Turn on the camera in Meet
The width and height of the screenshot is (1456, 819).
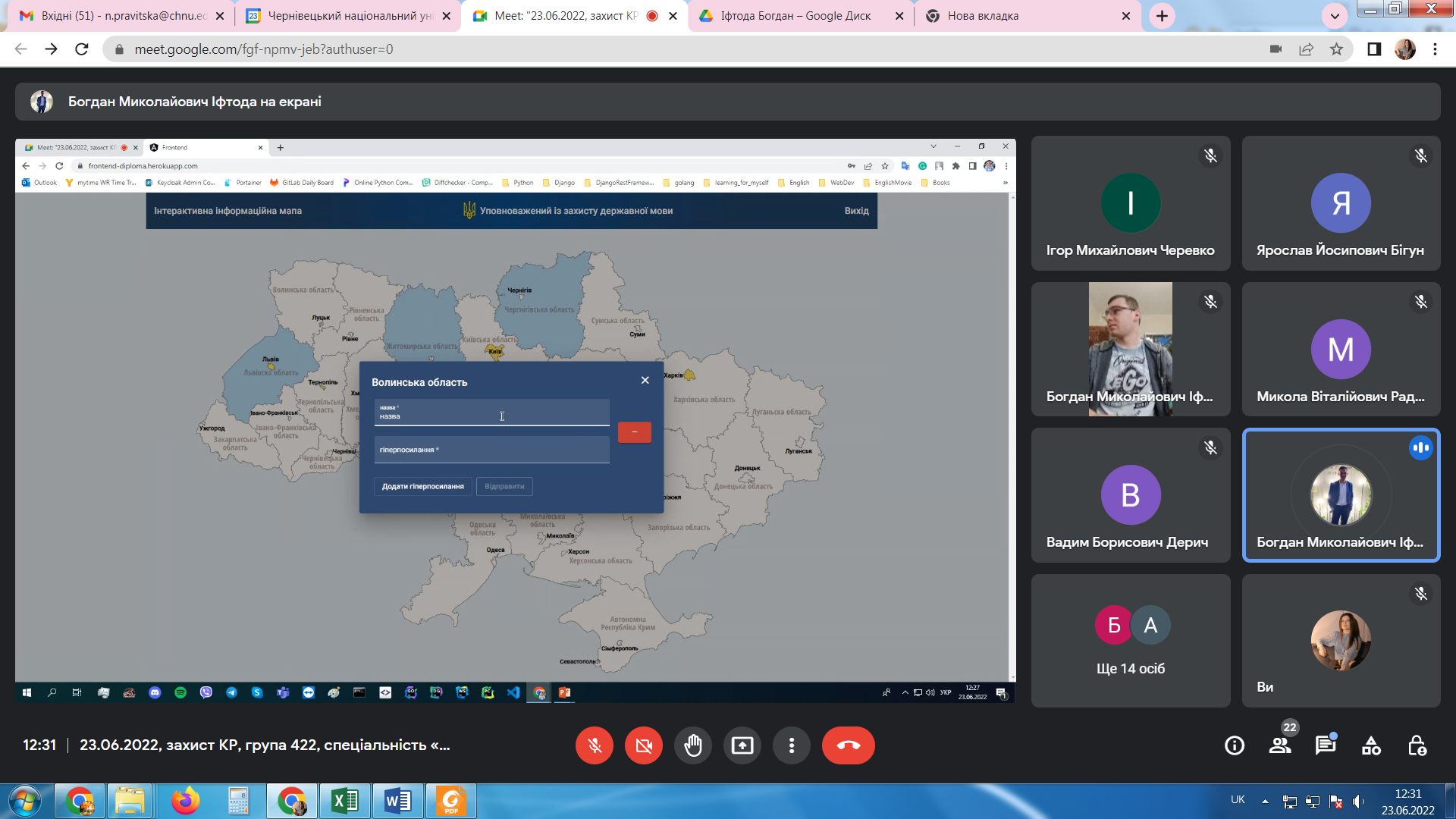[x=644, y=745]
